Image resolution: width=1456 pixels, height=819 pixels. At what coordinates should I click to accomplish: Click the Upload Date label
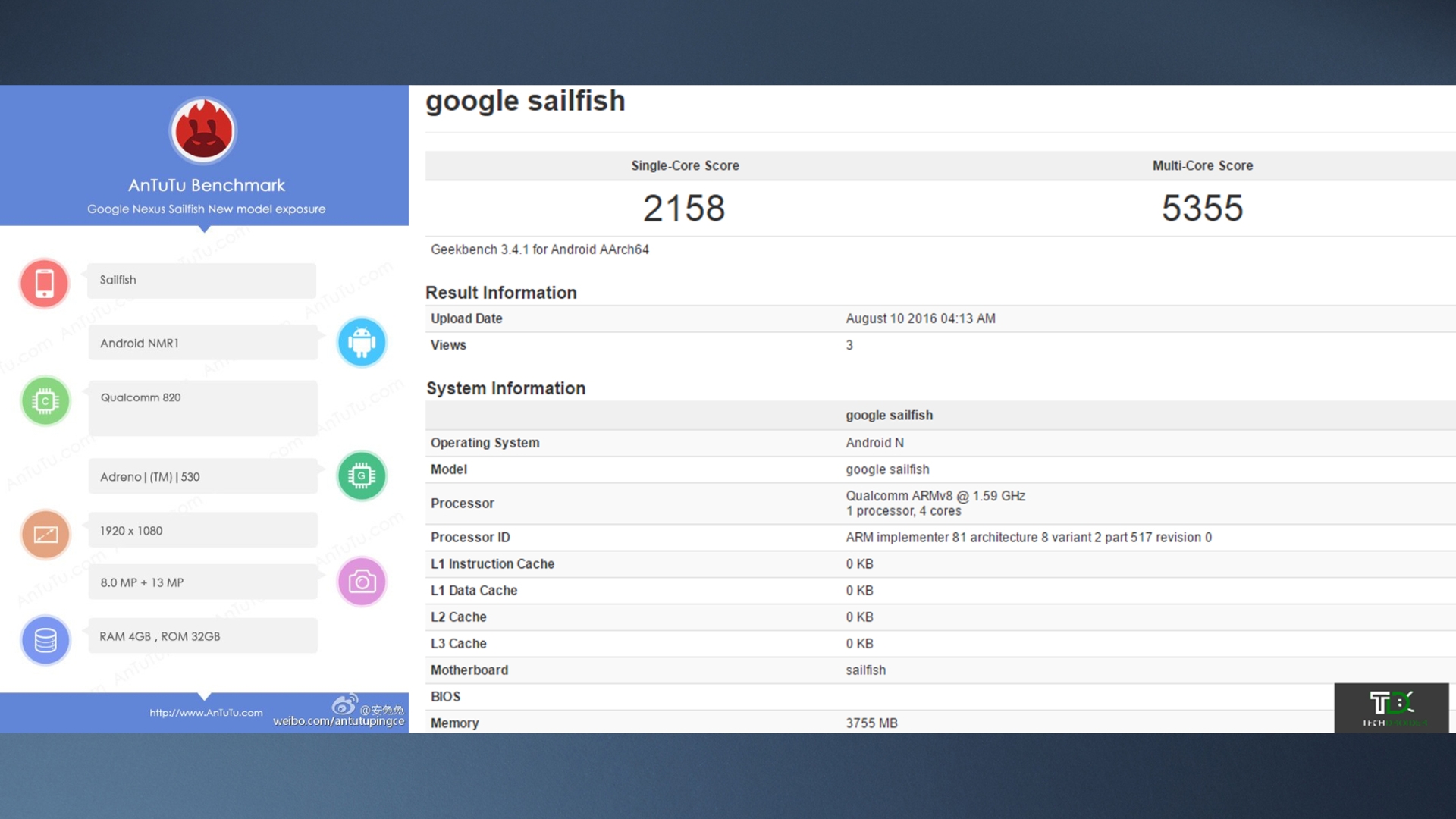[x=466, y=318]
